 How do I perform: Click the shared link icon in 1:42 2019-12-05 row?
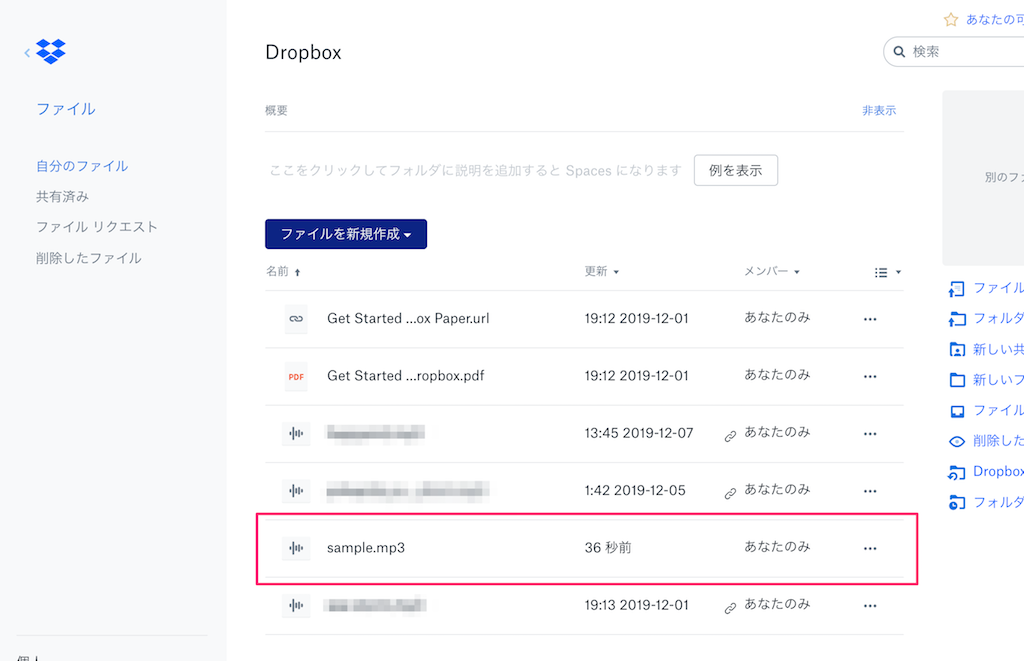[x=730, y=494]
